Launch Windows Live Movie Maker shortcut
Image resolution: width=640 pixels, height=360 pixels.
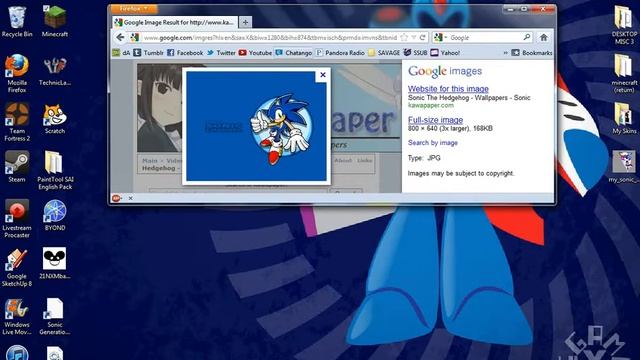[x=17, y=316]
